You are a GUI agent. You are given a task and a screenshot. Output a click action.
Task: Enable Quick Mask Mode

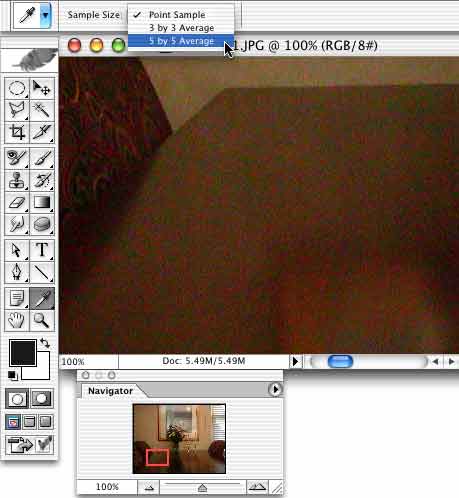point(42,398)
